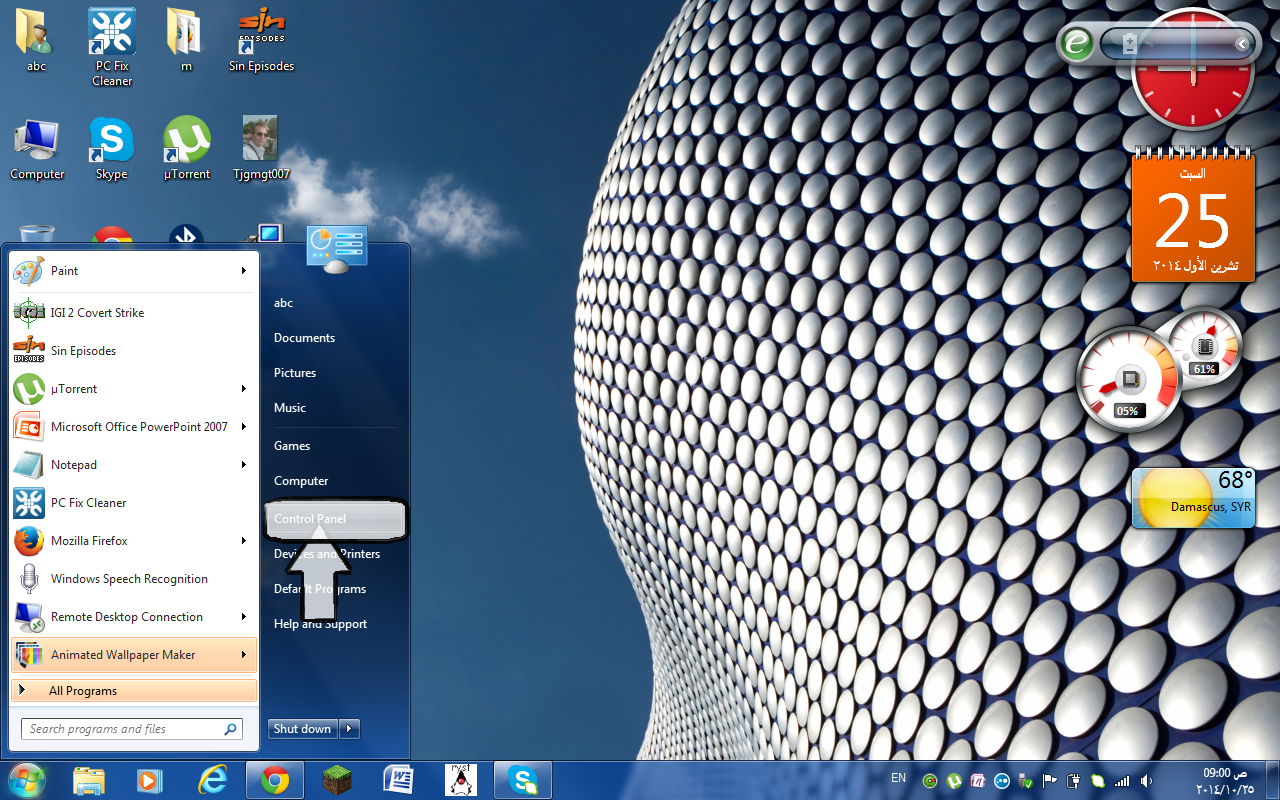Open Microsoft Word from the taskbar
The height and width of the screenshot is (800, 1280).
click(x=398, y=780)
